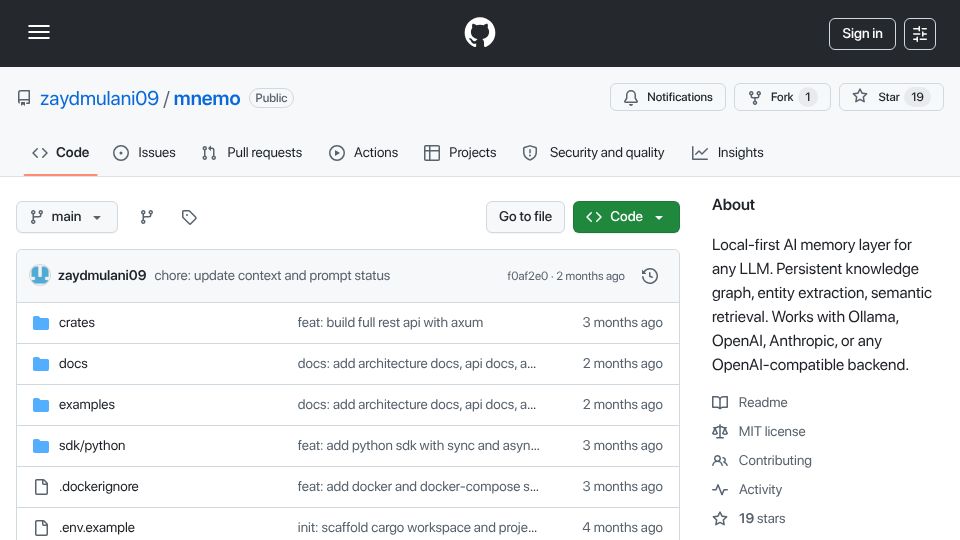Open commit 'feat: add docker and docker-compose'
Screen dimensions: 960x540
click(x=418, y=487)
